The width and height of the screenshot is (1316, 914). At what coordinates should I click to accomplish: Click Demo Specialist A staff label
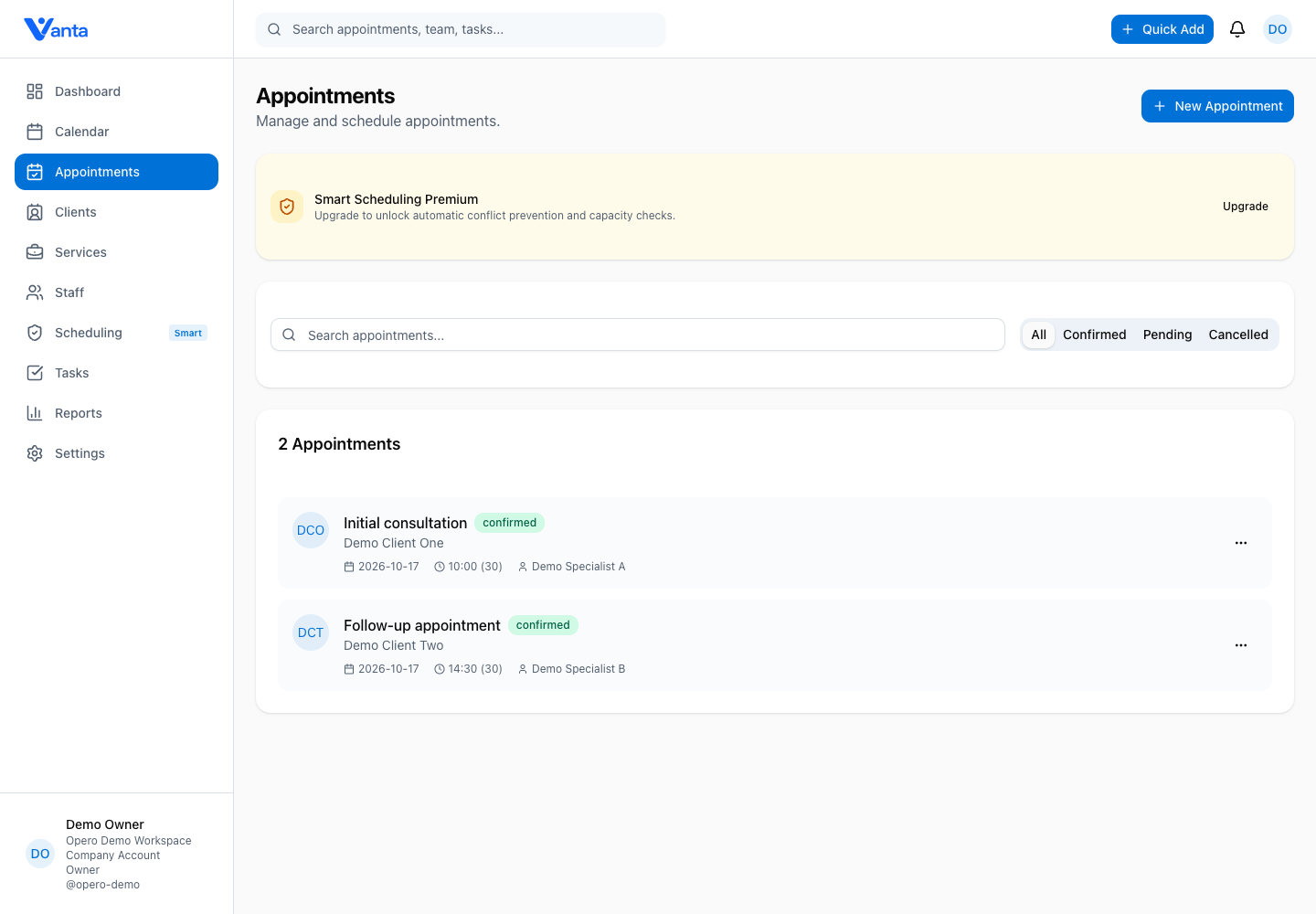572,567
